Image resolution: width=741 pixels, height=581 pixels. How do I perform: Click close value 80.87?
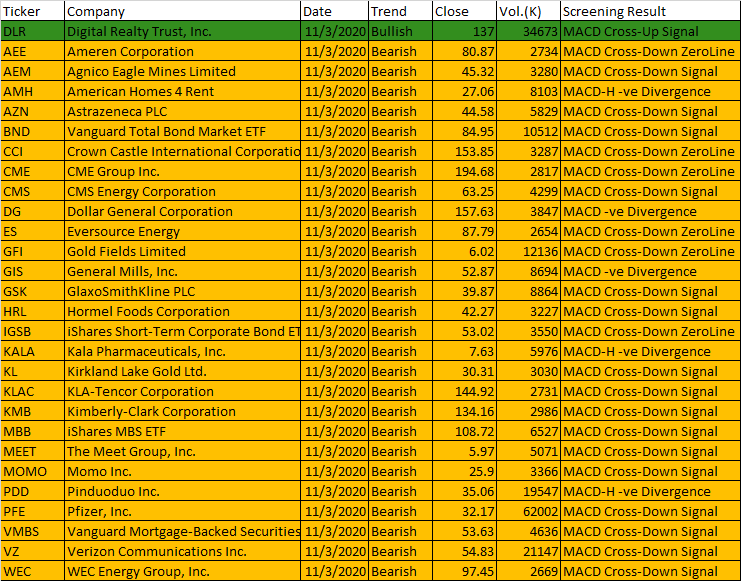pyautogui.click(x=465, y=51)
